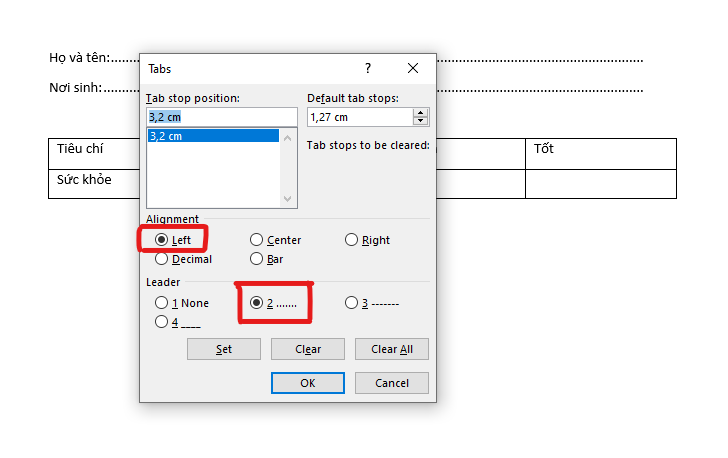
Task: Close the Tabs dialog
Action: pos(413,69)
